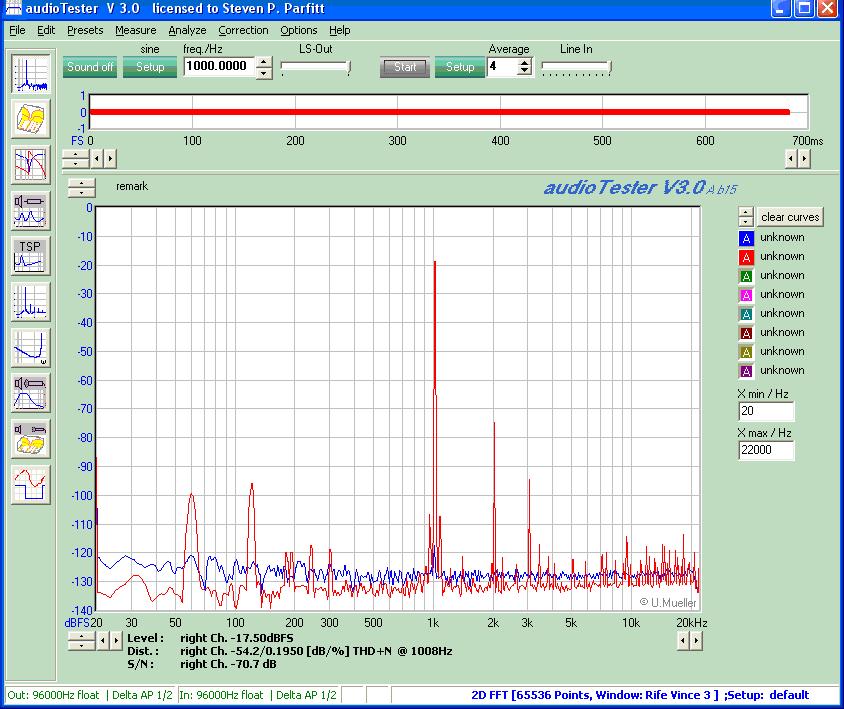Select the purple curve A swatch
This screenshot has height=709, width=844.
[x=746, y=371]
